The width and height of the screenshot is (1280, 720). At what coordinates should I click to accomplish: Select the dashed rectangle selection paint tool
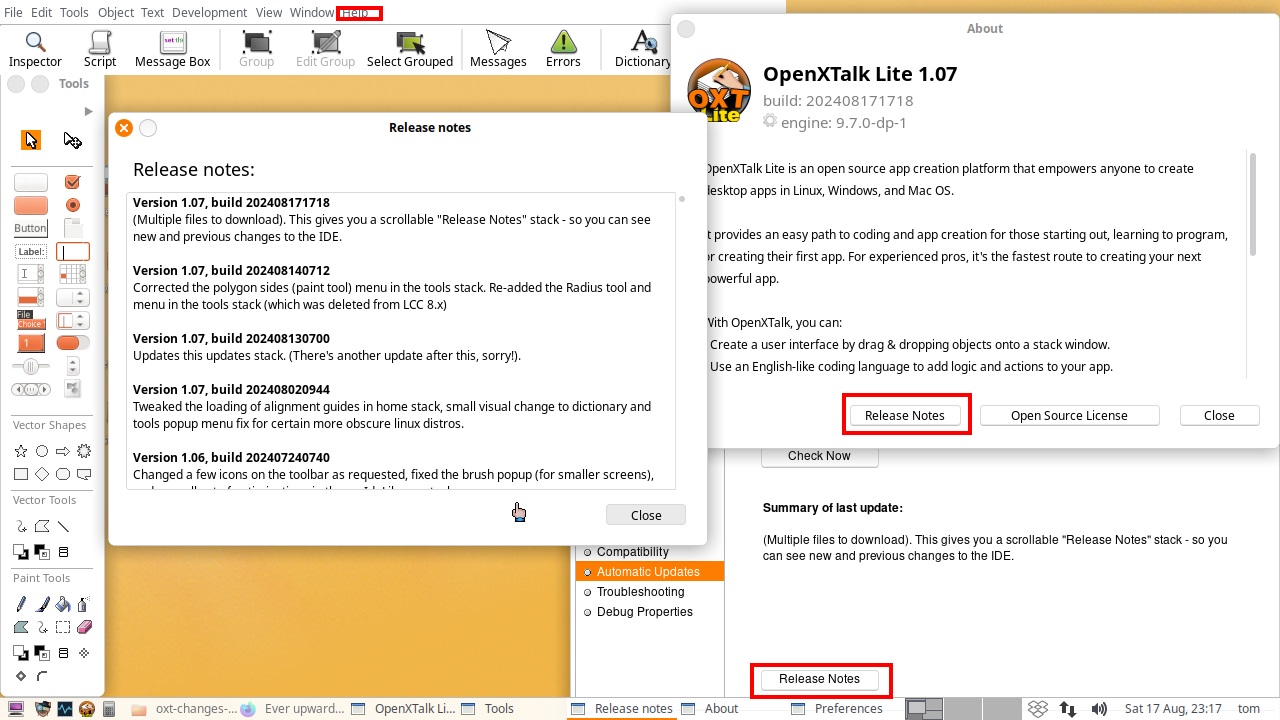63,627
